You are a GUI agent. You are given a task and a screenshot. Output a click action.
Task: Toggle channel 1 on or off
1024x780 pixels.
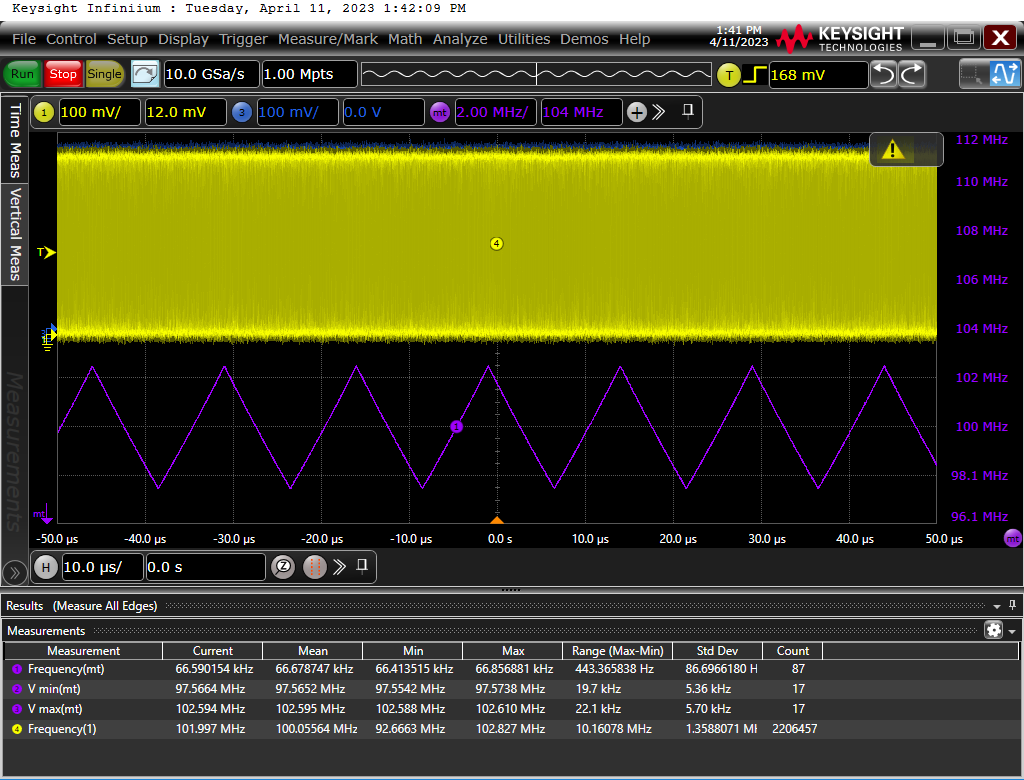44,112
